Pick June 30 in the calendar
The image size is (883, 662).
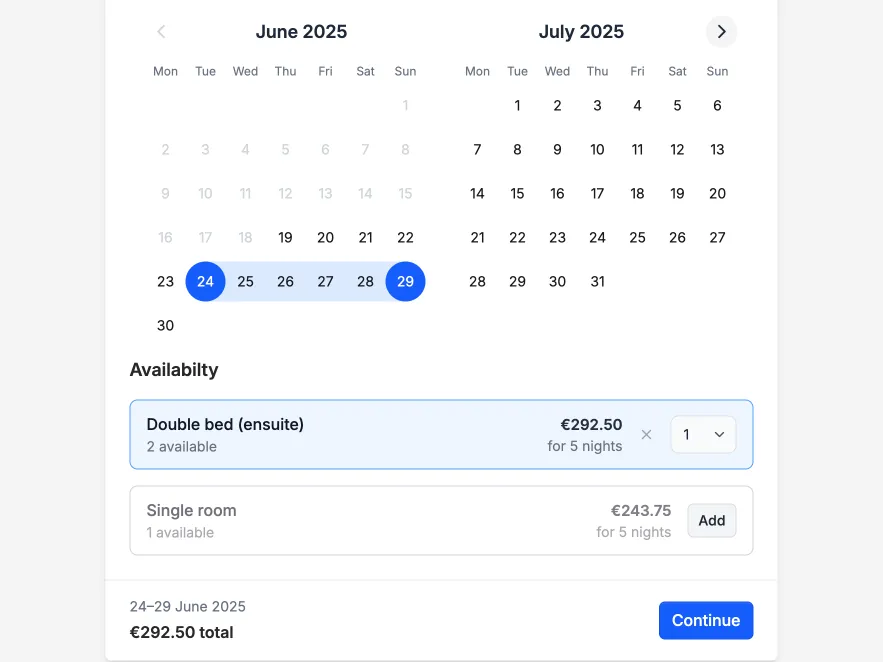coord(166,326)
